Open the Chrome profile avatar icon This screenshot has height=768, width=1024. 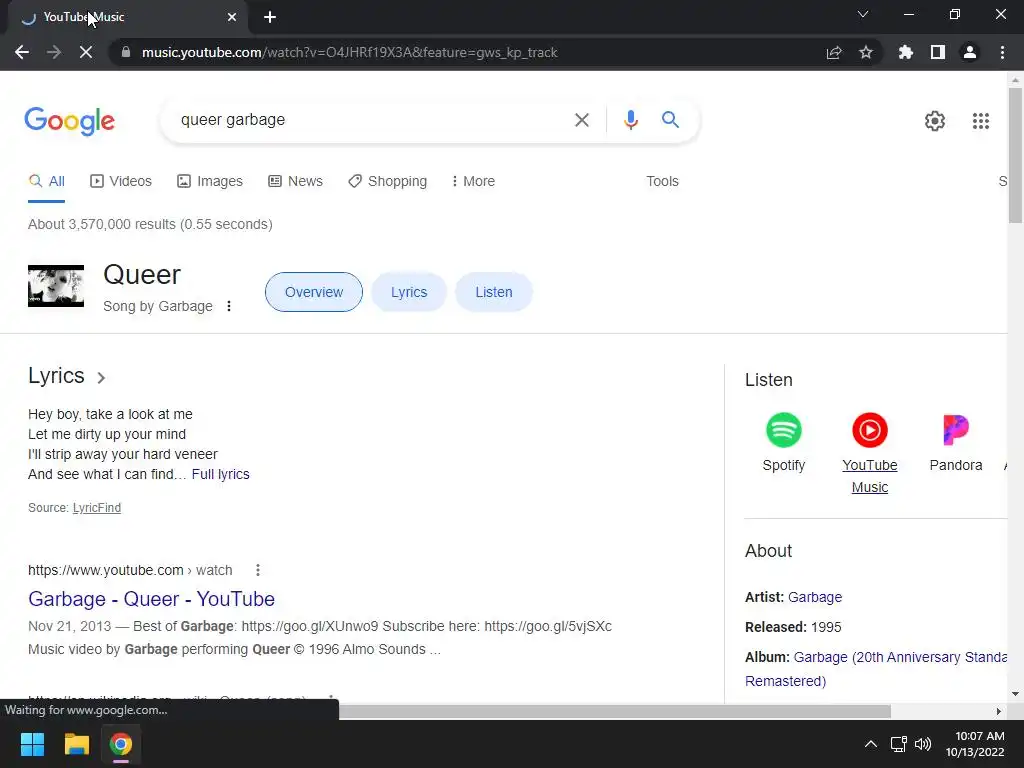[x=970, y=52]
